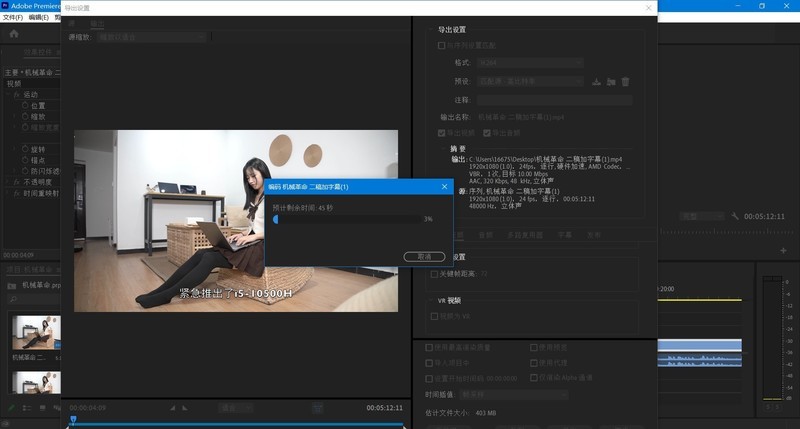Image resolution: width=800 pixels, height=429 pixels.
Task: Click the encoding progress bar
Action: [x=347, y=219]
